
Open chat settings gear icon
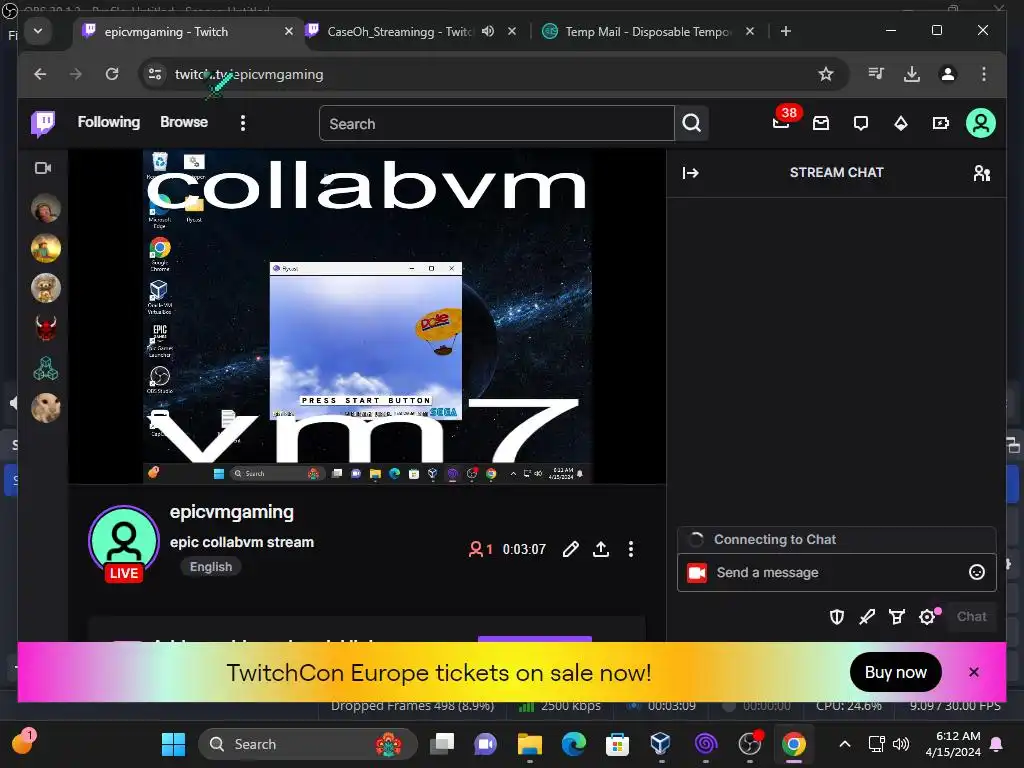pos(927,616)
